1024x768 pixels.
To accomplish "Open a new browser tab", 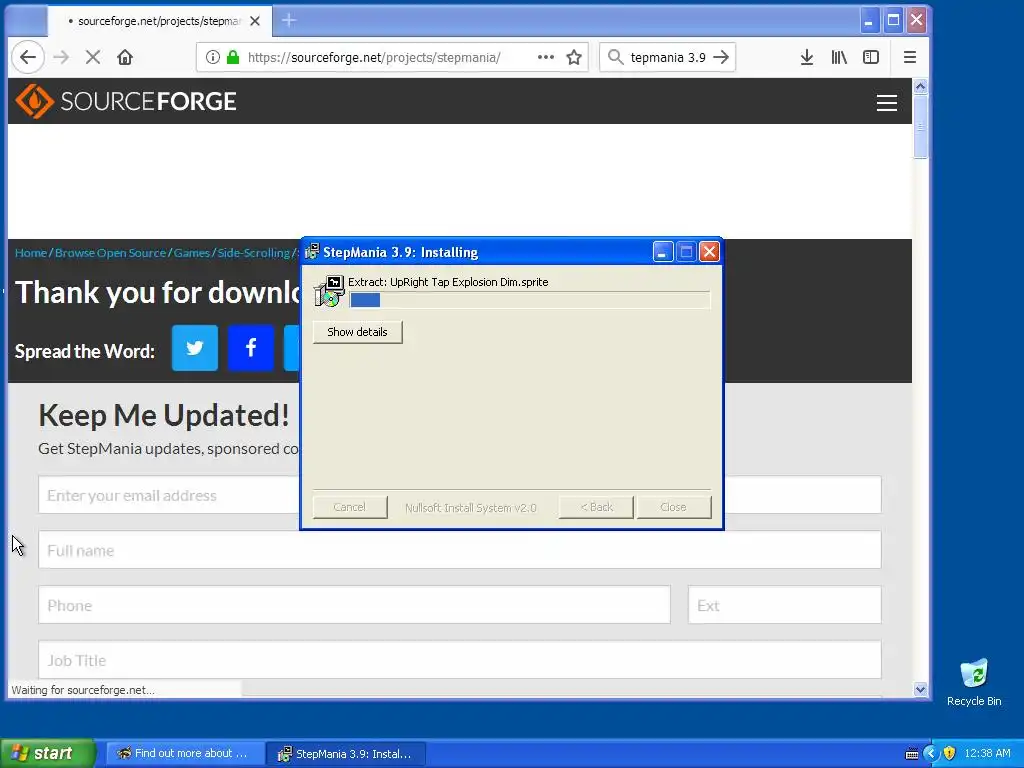I will pos(289,21).
